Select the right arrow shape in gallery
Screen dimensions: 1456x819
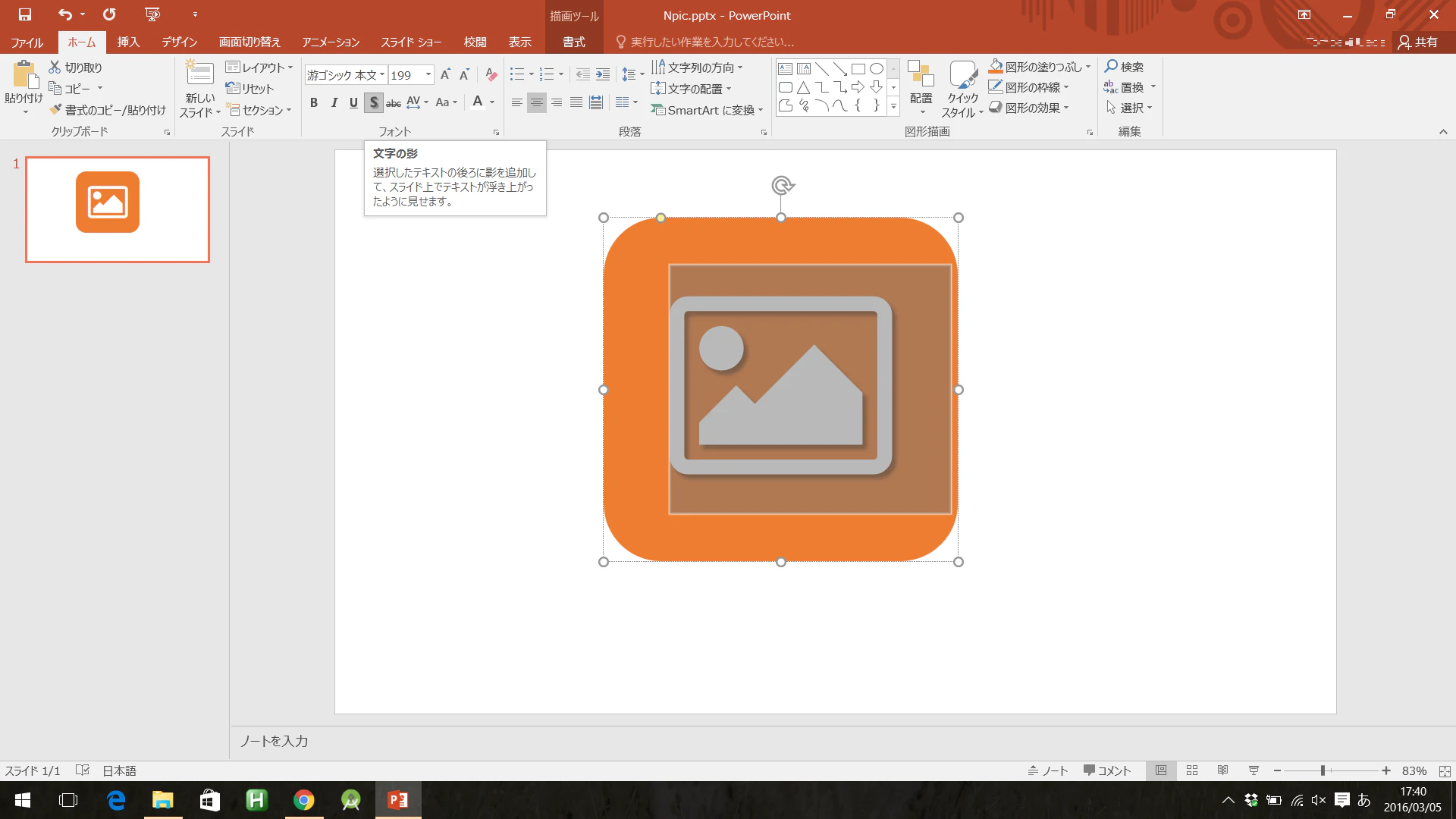click(x=858, y=87)
